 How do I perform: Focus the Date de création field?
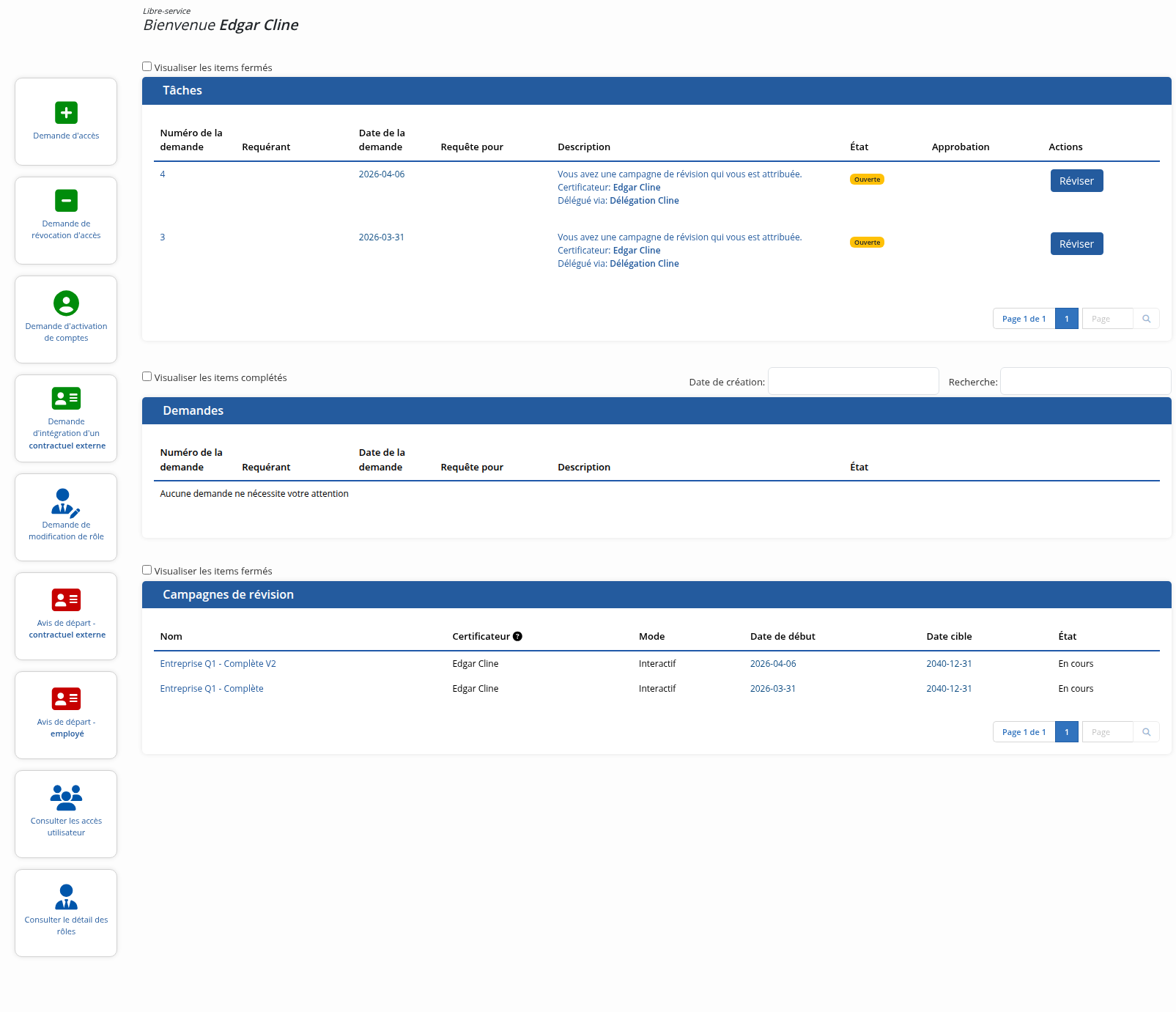coord(854,381)
